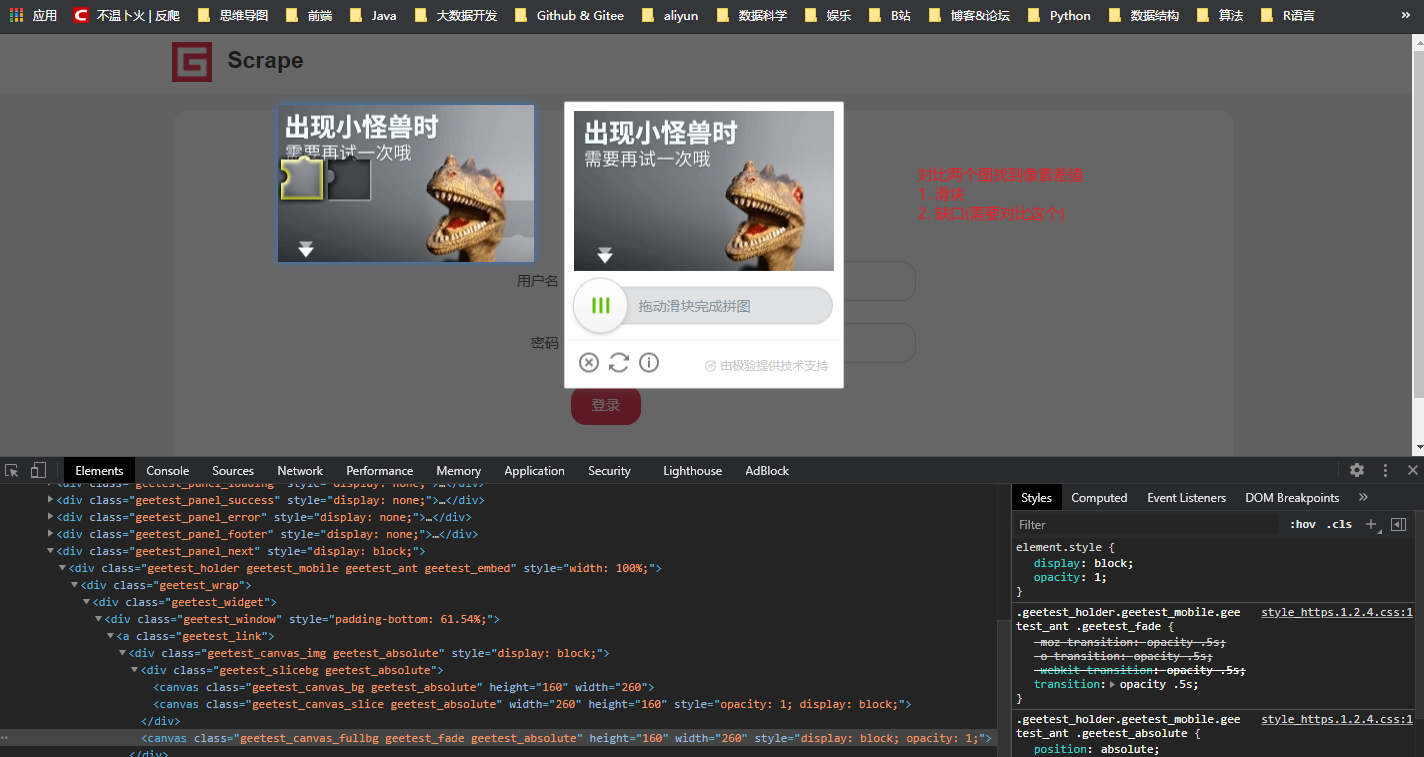
Task: Open the 前端 bookmark folder
Action: pos(309,16)
